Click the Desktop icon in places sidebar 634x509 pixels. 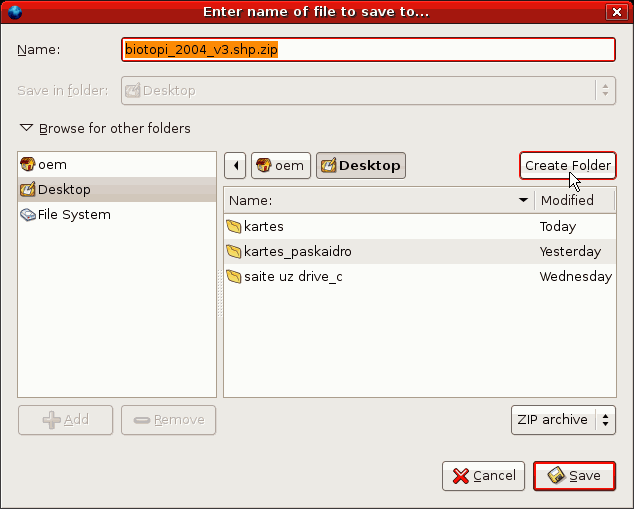tap(27, 189)
